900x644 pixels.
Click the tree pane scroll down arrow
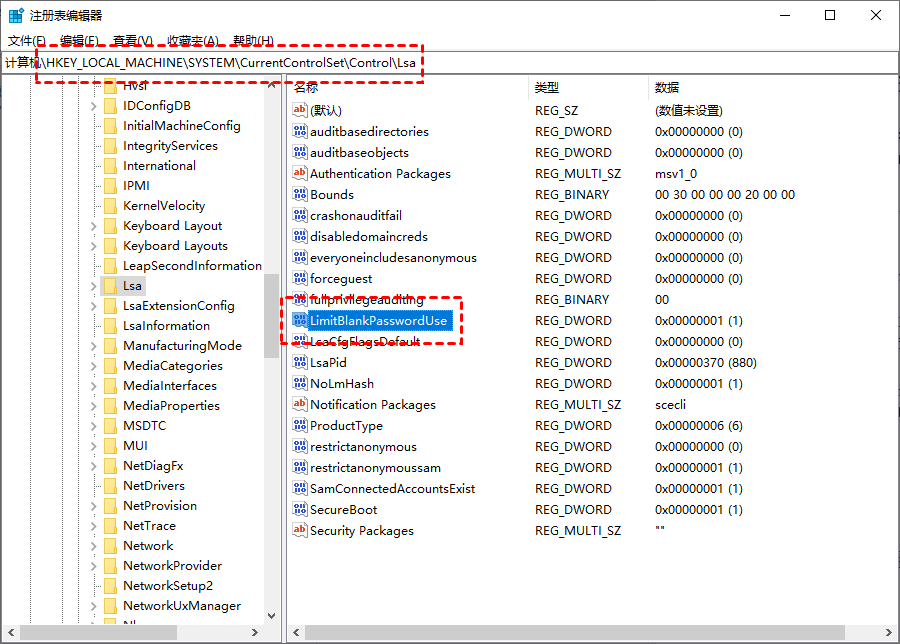(x=271, y=616)
